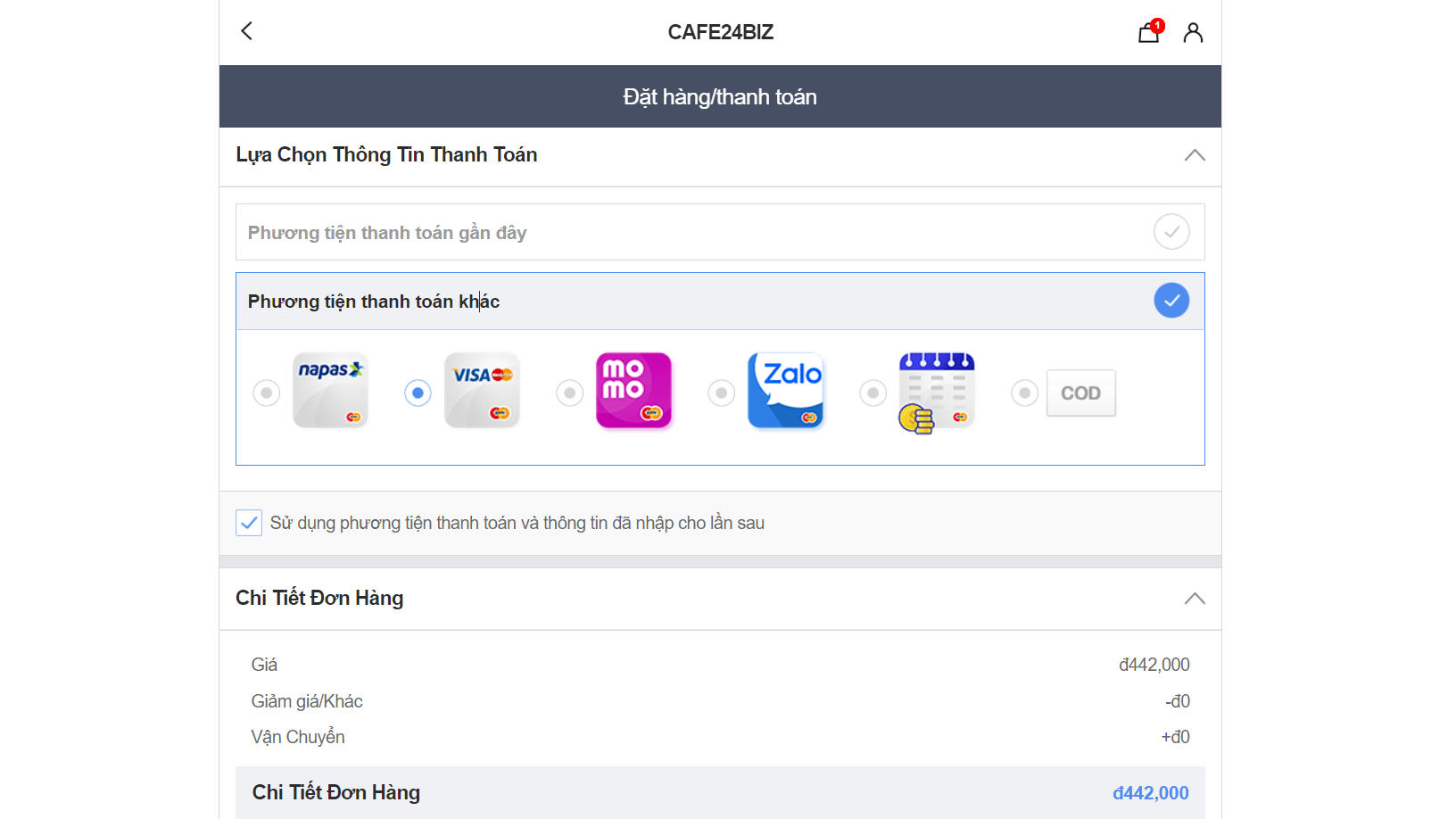1456x819 pixels.
Task: Go back using the left arrow
Action: click(x=247, y=31)
